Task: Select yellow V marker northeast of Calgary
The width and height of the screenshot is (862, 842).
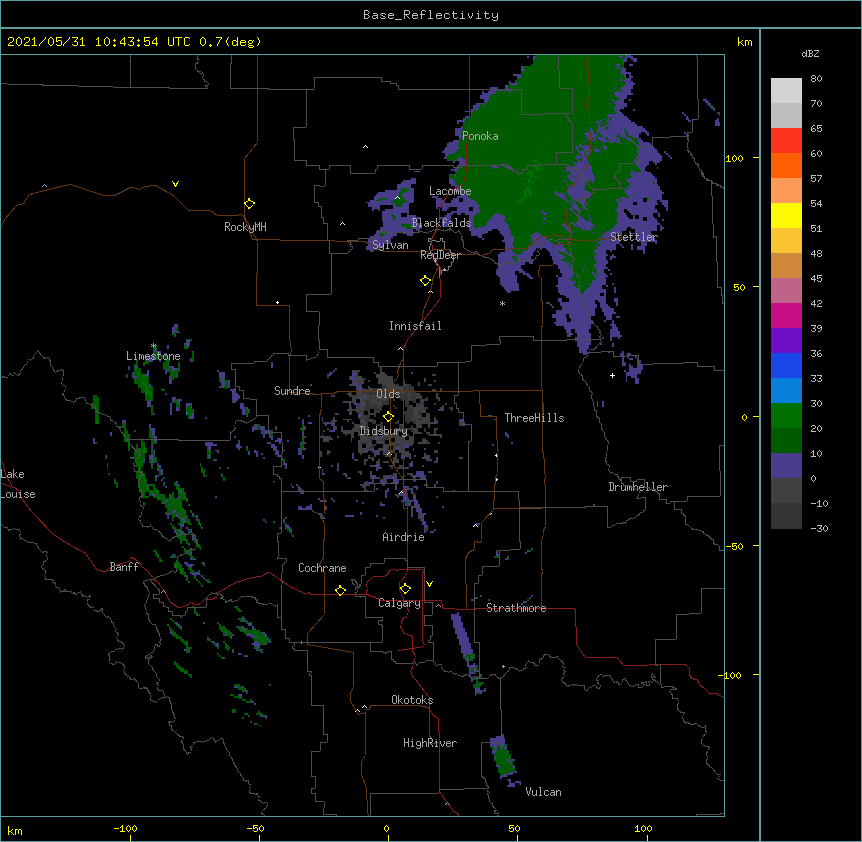Action: [x=429, y=584]
